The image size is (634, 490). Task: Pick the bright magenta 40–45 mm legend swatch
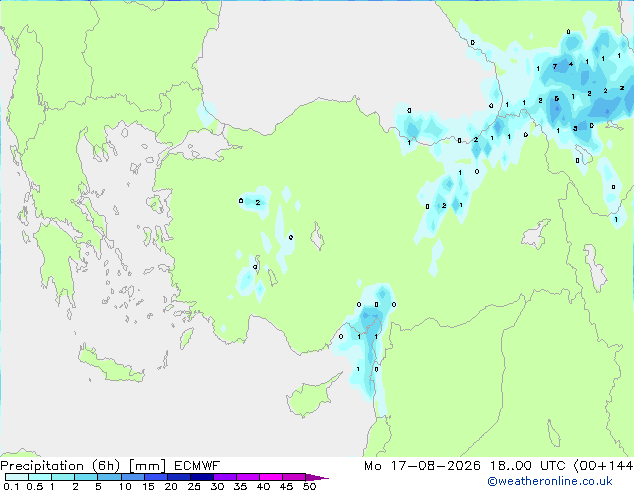point(271,477)
